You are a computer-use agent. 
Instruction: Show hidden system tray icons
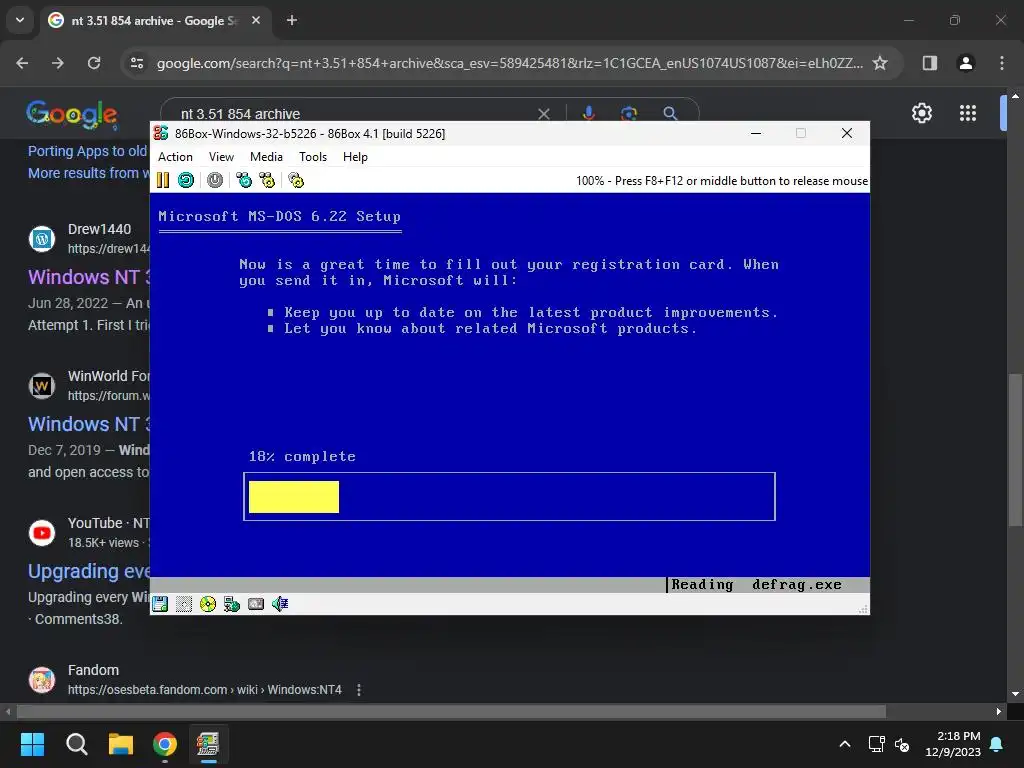[x=844, y=744]
